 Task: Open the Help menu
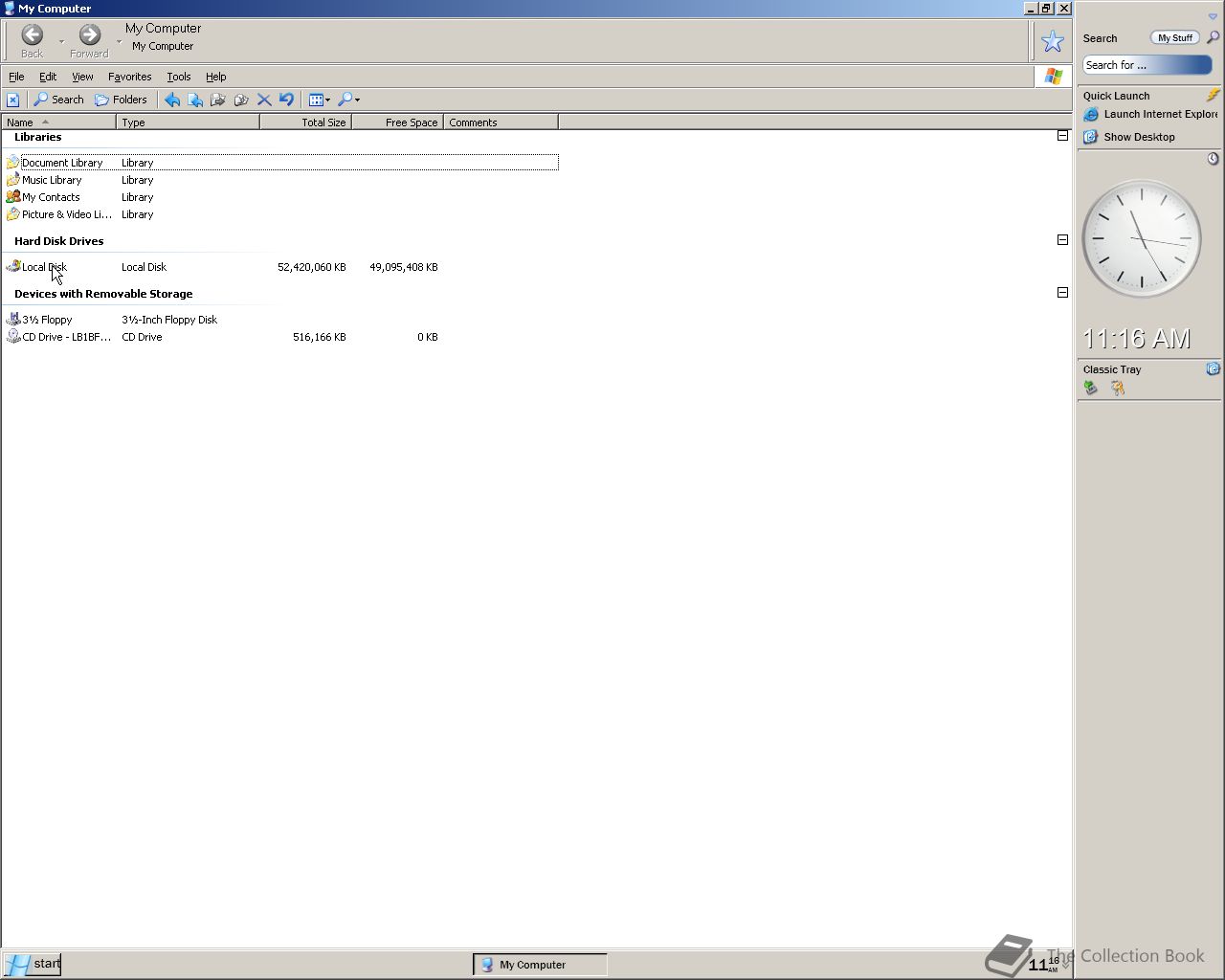[216, 77]
